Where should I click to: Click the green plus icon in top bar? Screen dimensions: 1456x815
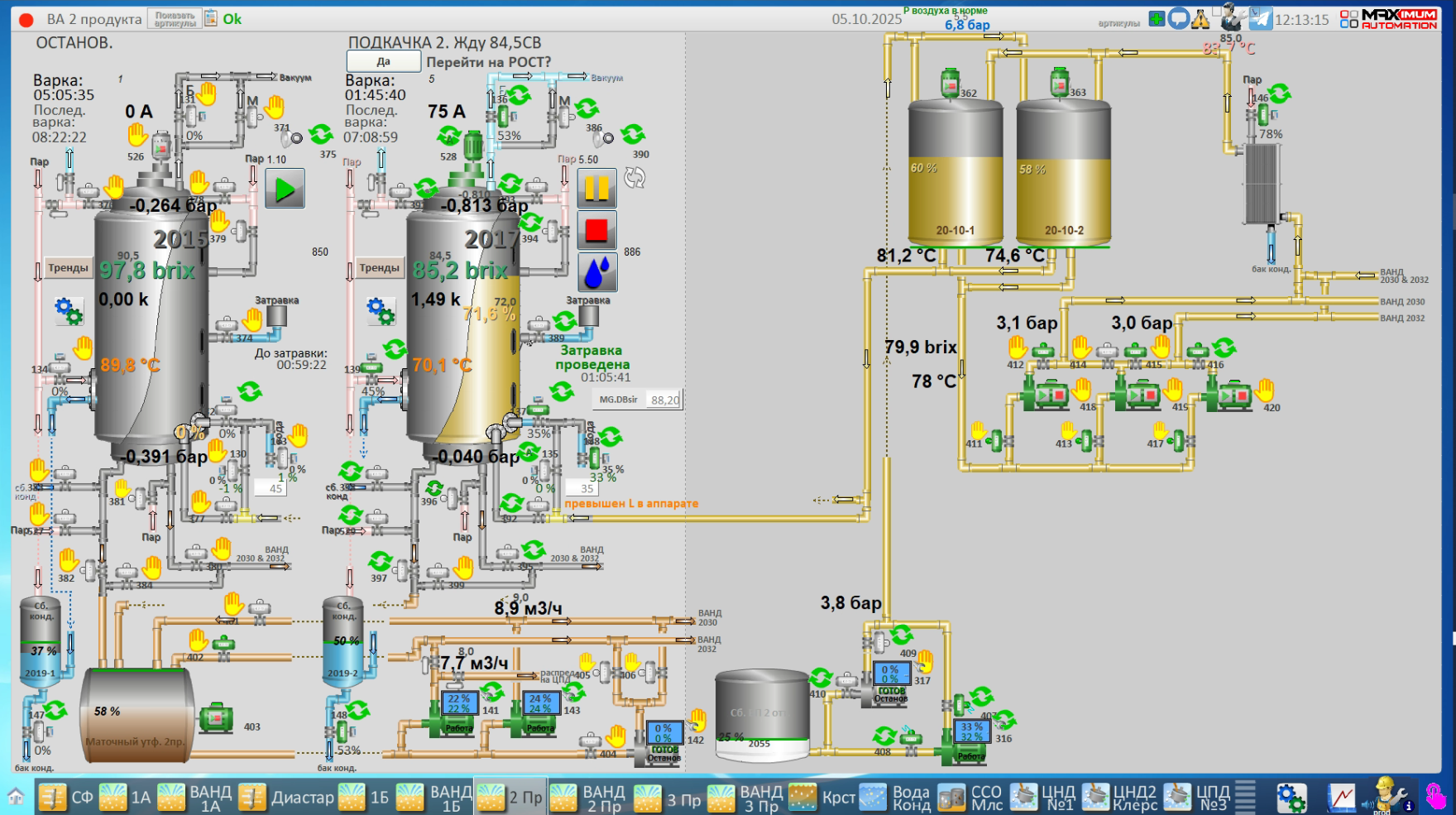coord(1157,18)
